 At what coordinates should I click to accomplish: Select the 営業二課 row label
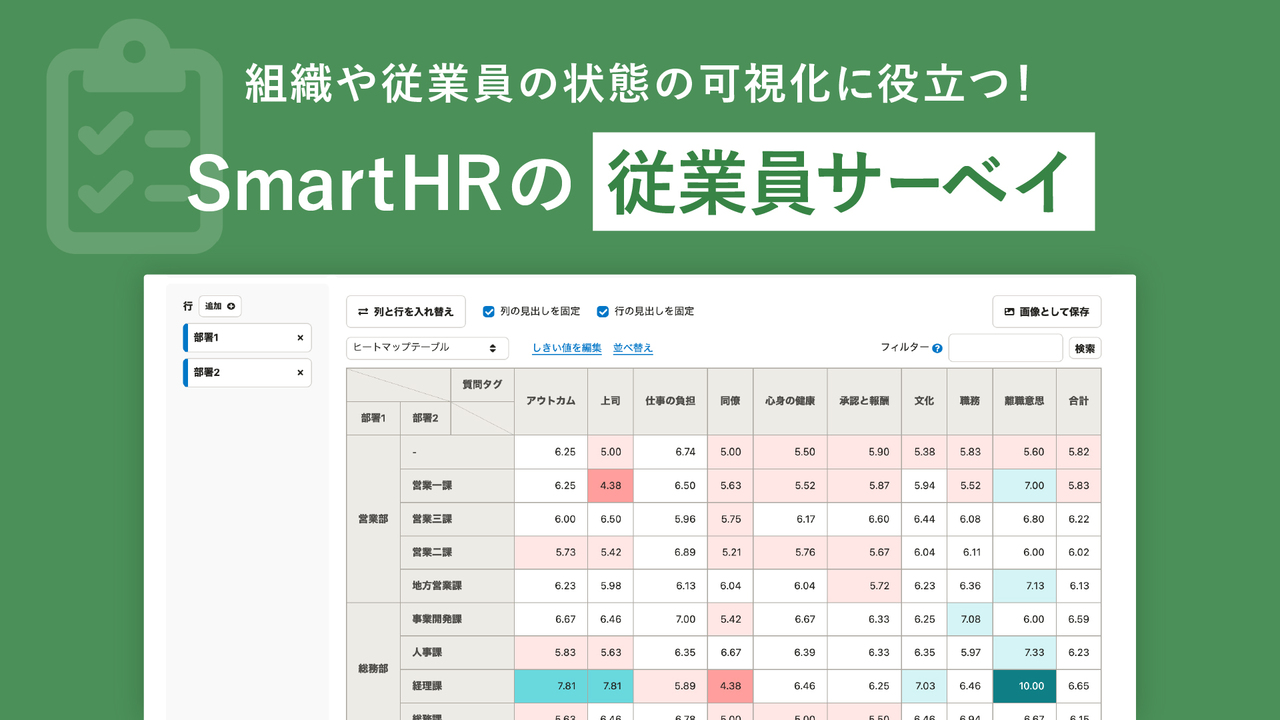457,553
